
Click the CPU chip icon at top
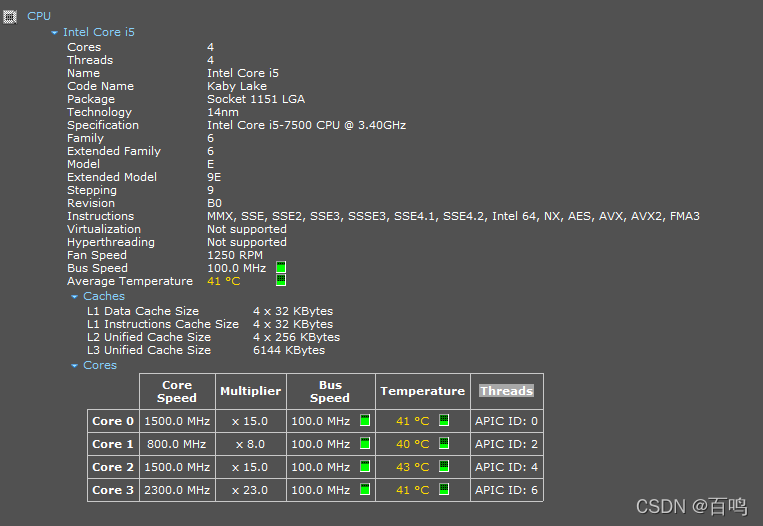click(x=10, y=17)
